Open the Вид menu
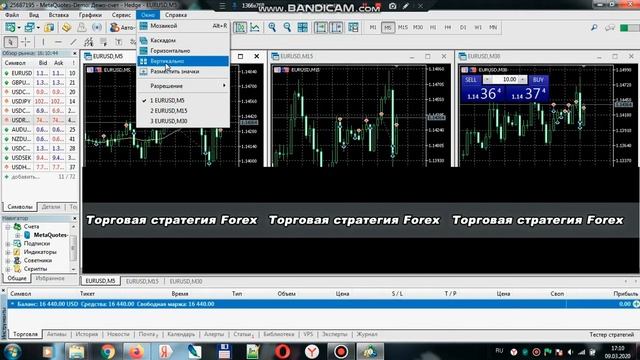 click(34, 15)
